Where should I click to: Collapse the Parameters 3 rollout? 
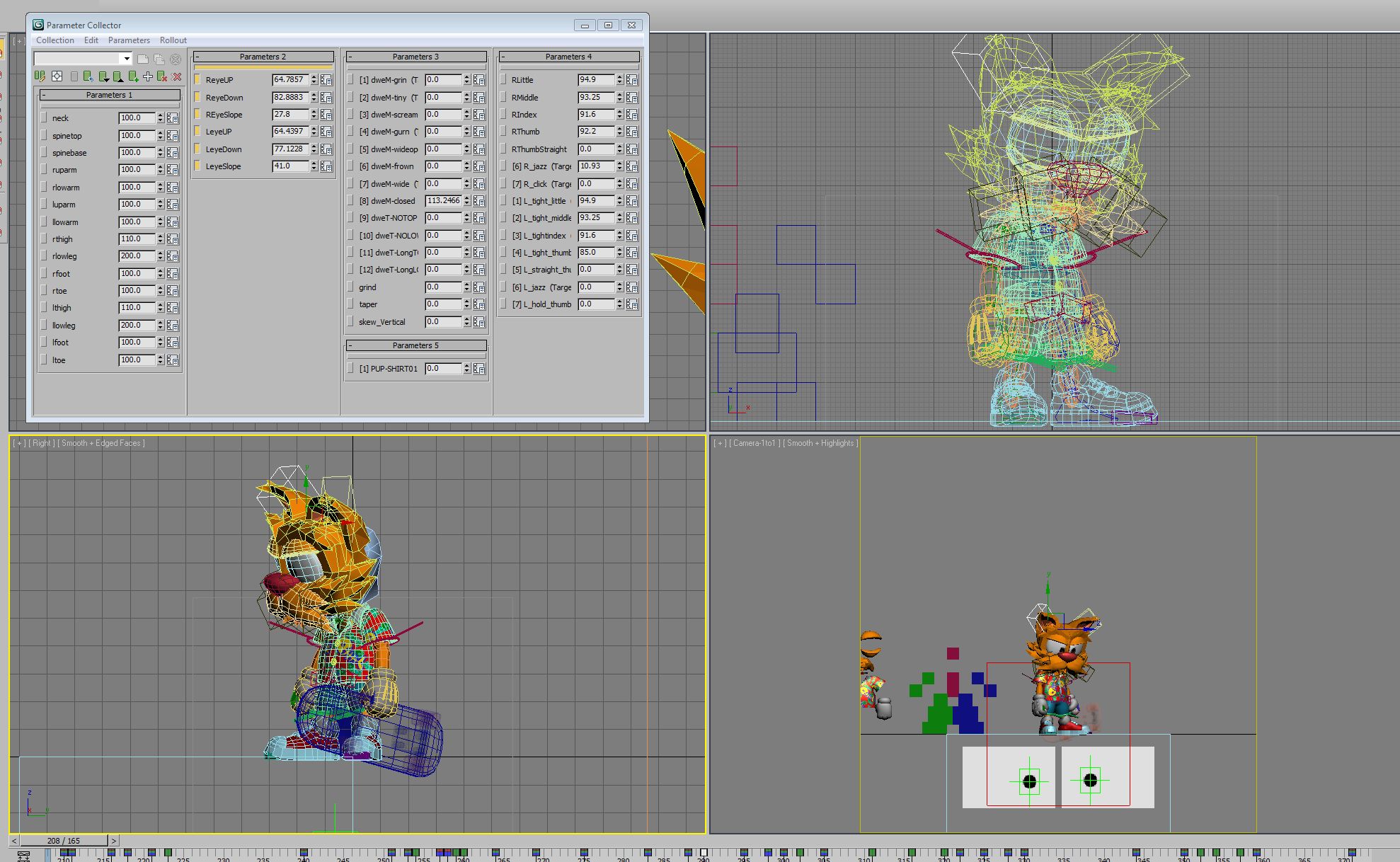(415, 57)
